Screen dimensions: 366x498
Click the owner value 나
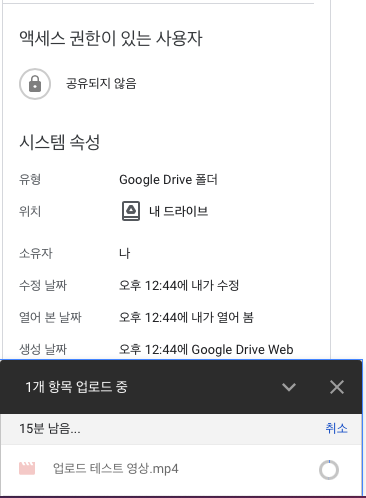125,253
